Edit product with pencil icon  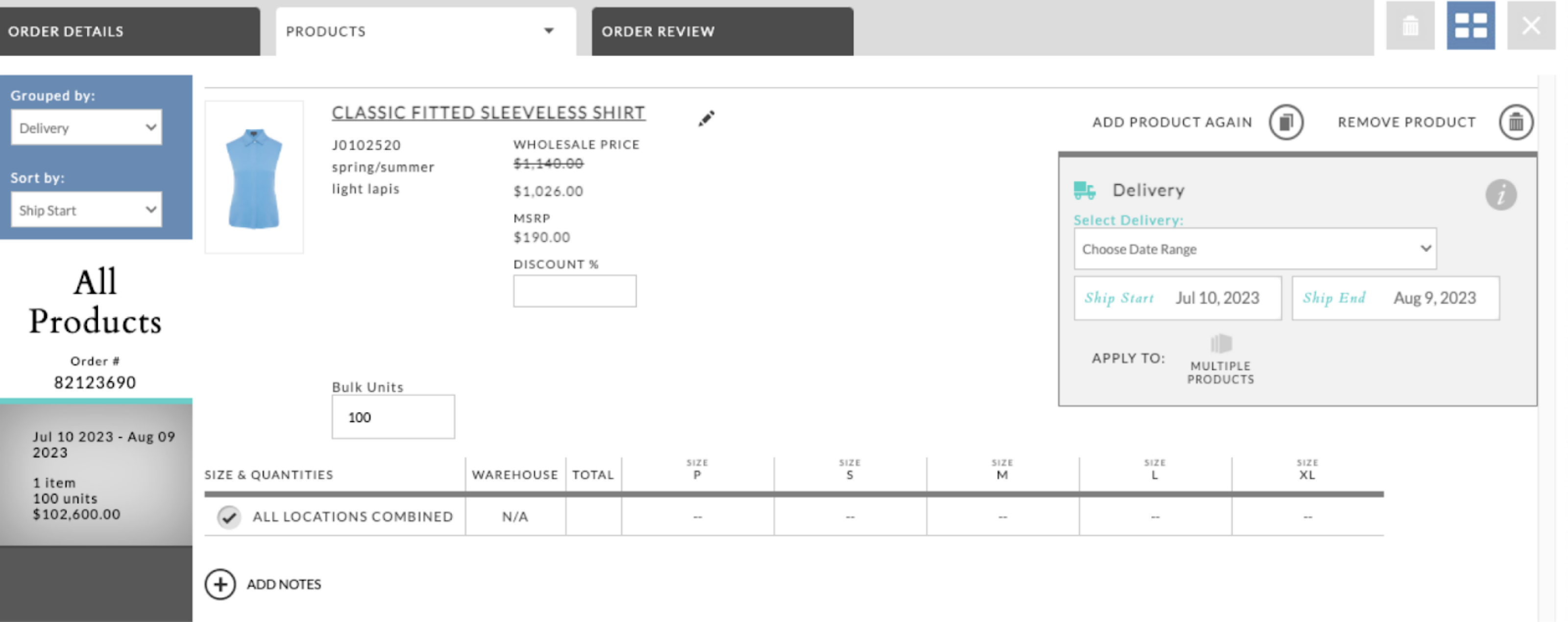706,118
